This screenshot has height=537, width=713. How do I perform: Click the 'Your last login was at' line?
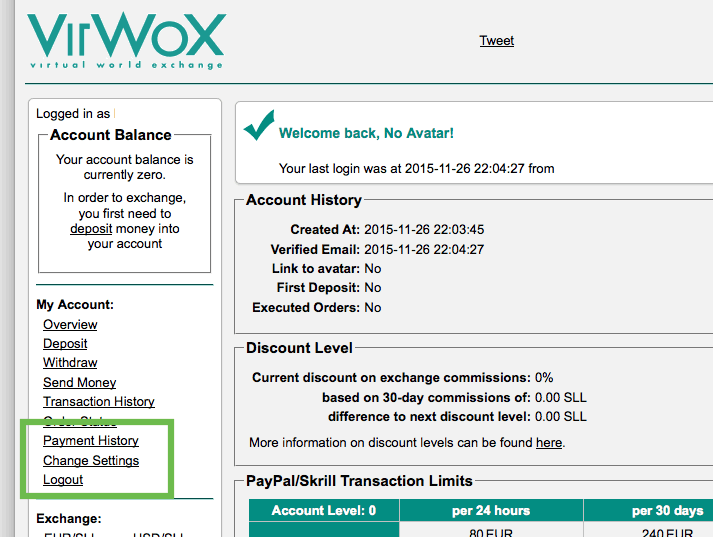[417, 168]
